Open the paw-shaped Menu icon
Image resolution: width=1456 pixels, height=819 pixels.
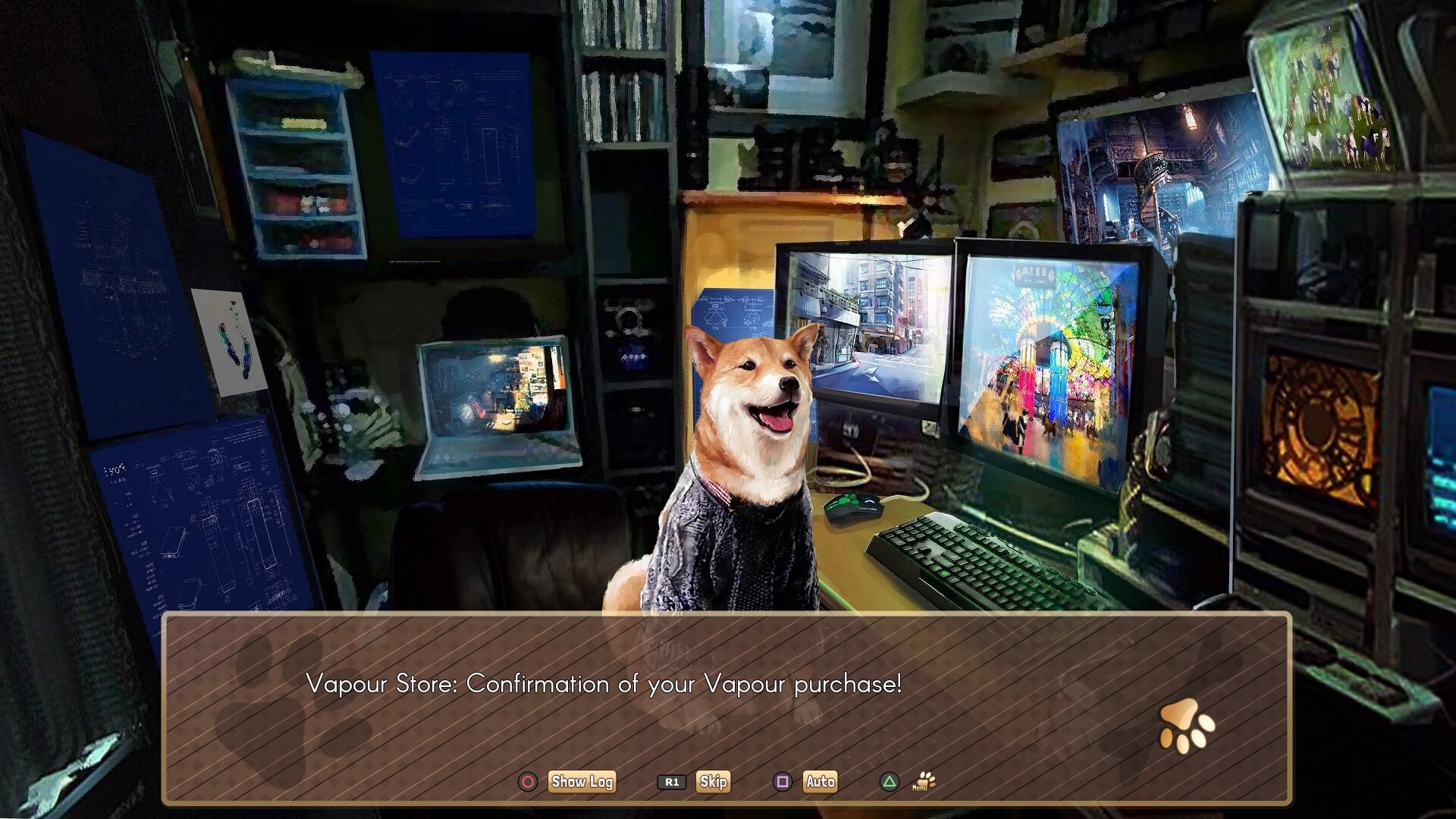click(x=924, y=781)
